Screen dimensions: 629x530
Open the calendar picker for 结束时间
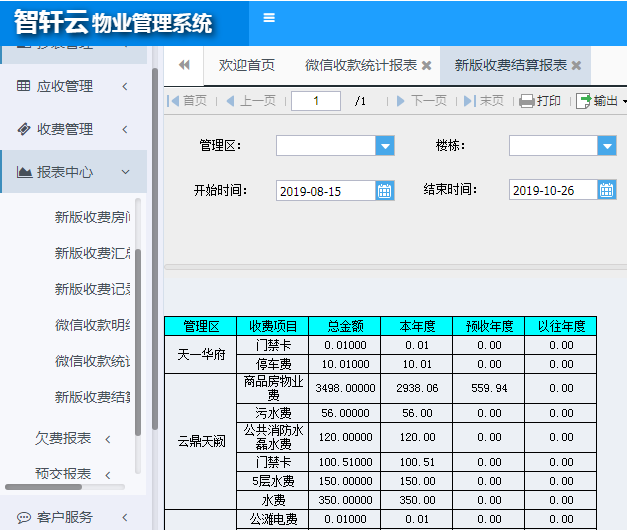[x=607, y=190]
